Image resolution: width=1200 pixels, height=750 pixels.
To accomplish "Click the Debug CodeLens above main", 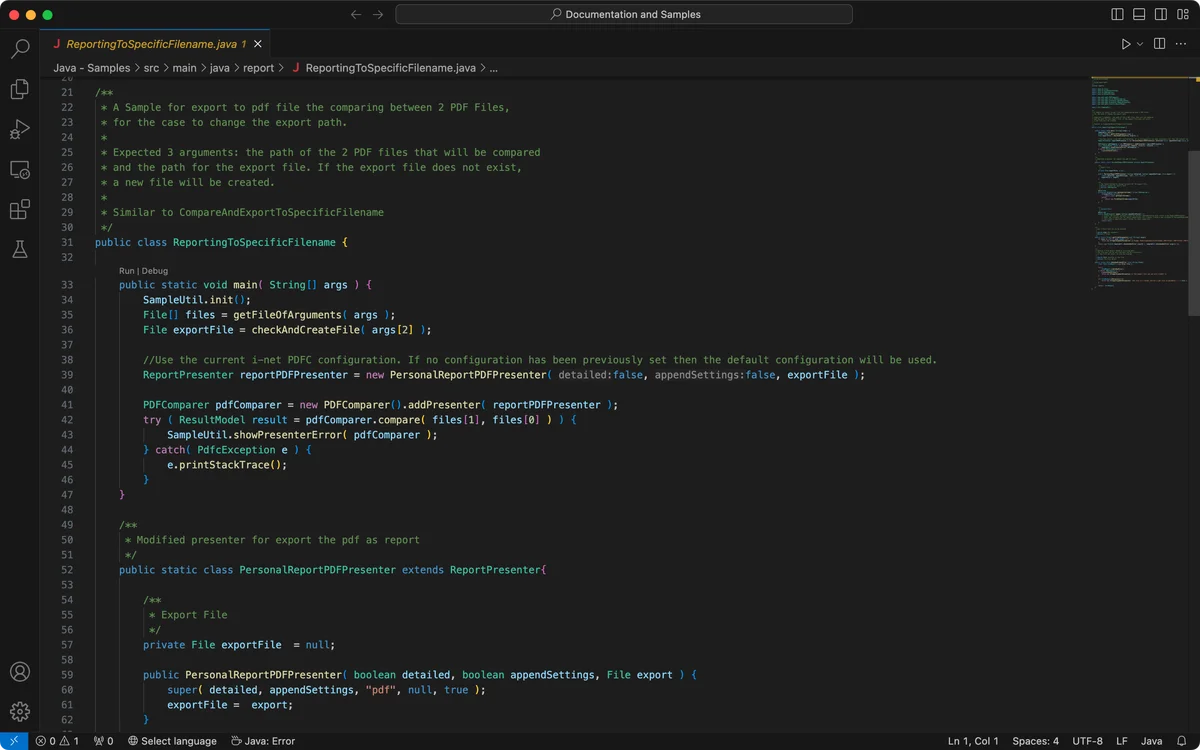I will pos(155,271).
